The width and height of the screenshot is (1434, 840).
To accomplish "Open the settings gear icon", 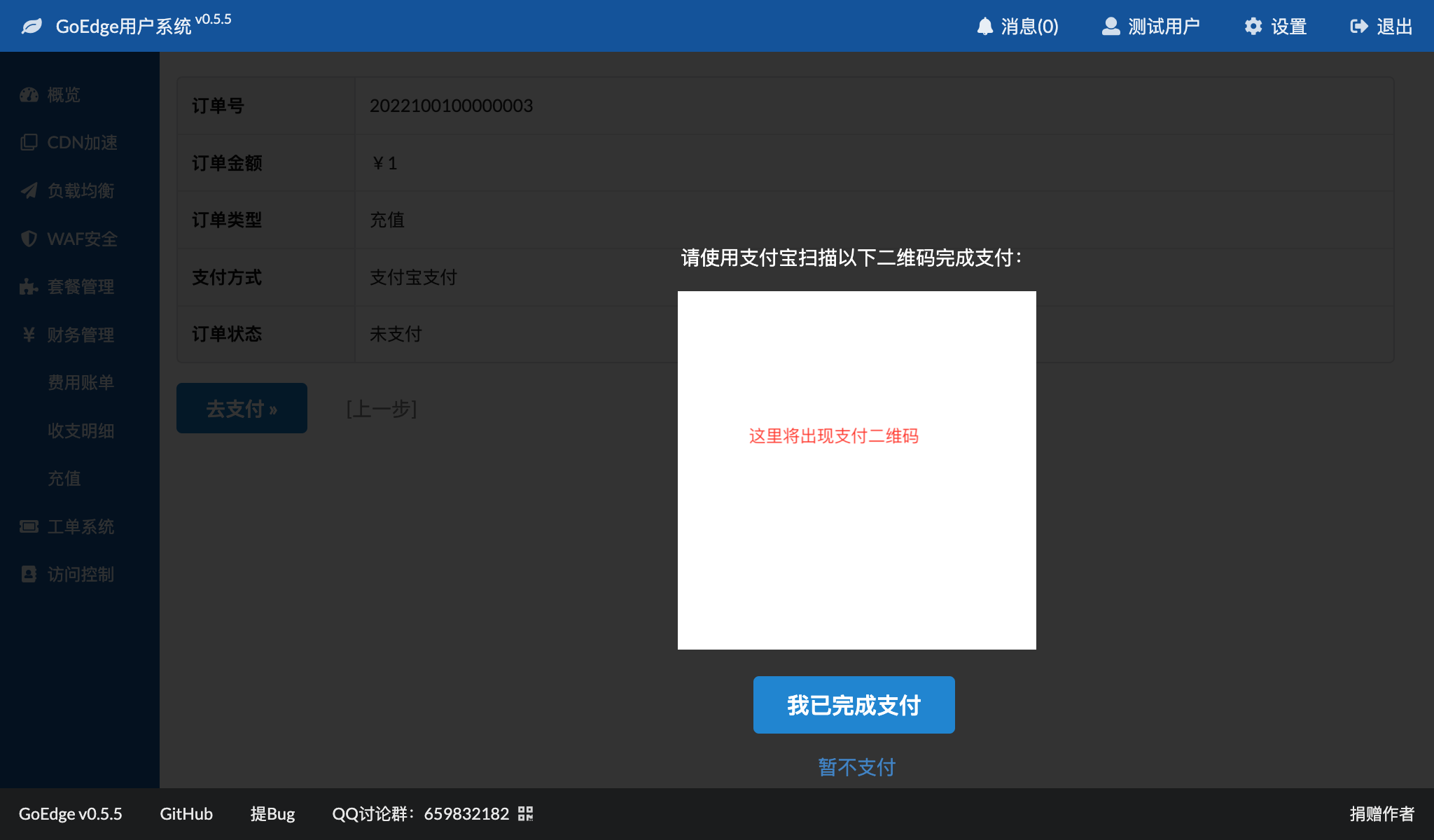I will point(1253,27).
